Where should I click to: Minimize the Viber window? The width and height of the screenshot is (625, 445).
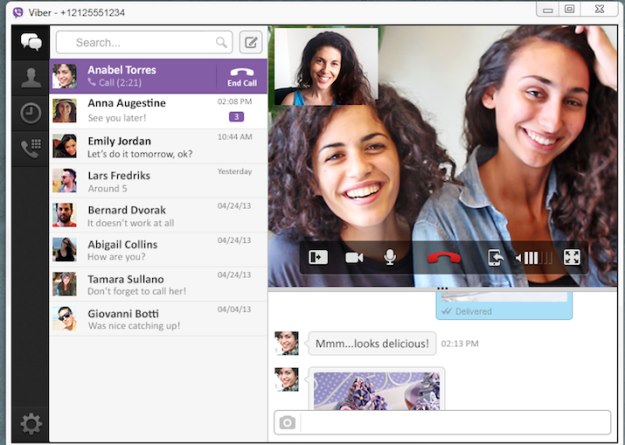(548, 9)
